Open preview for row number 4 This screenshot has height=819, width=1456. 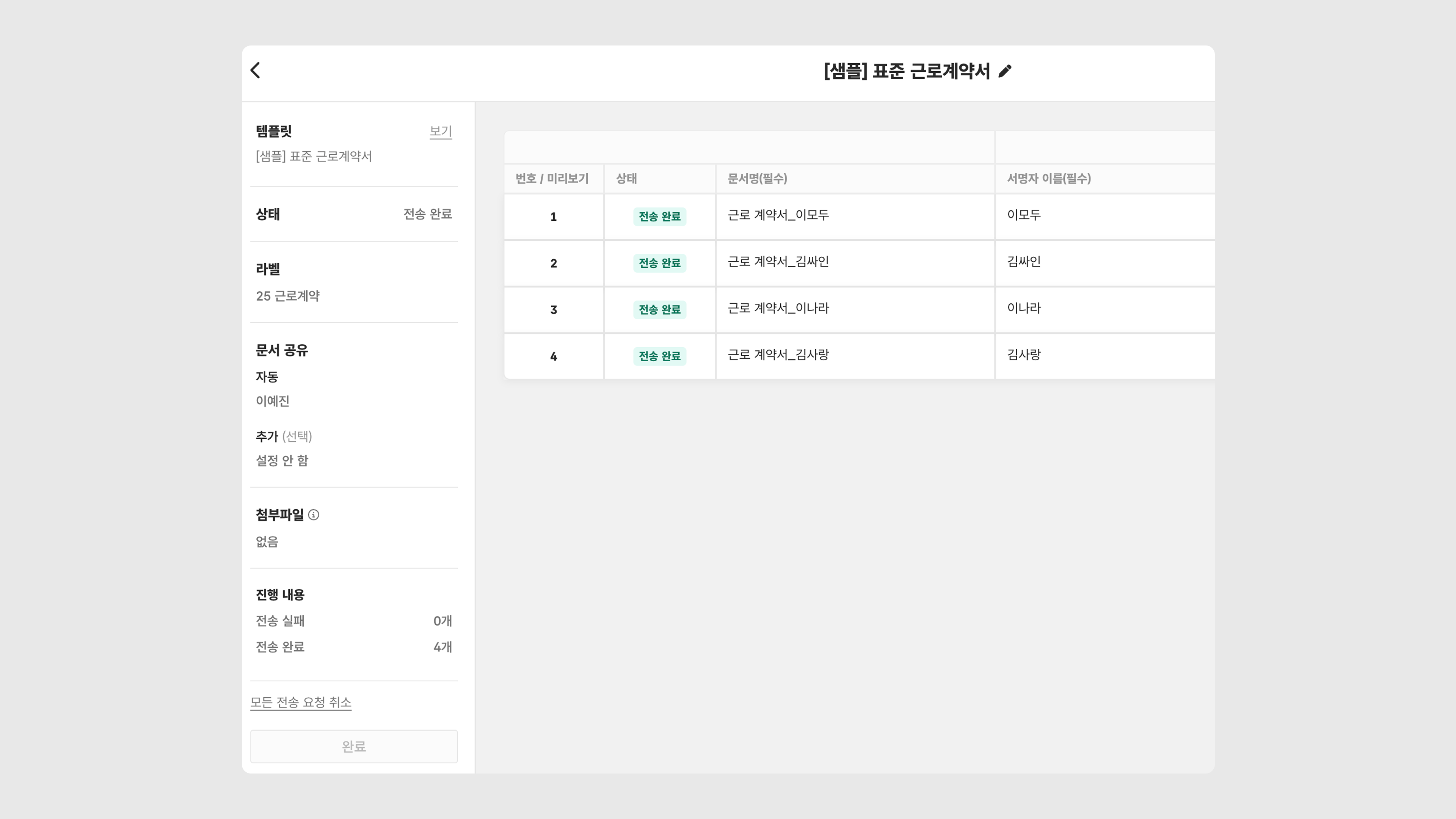[553, 357]
